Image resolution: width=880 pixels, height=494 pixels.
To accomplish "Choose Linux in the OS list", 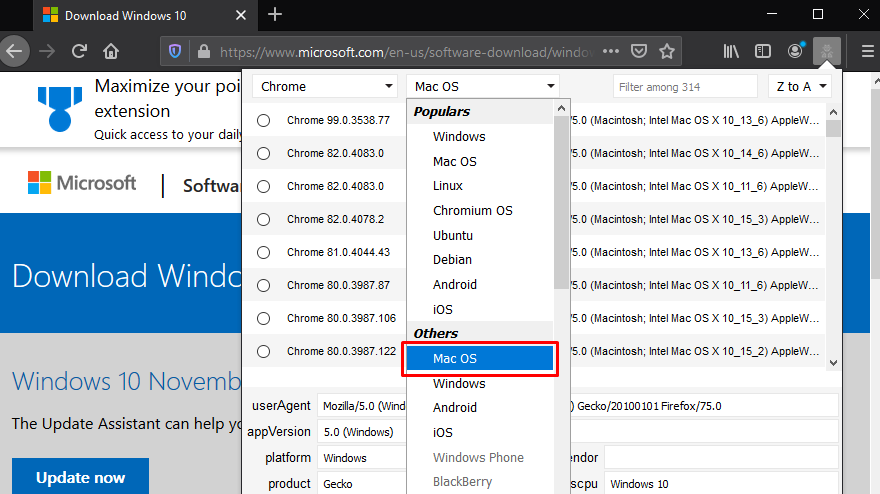I will click(x=480, y=186).
